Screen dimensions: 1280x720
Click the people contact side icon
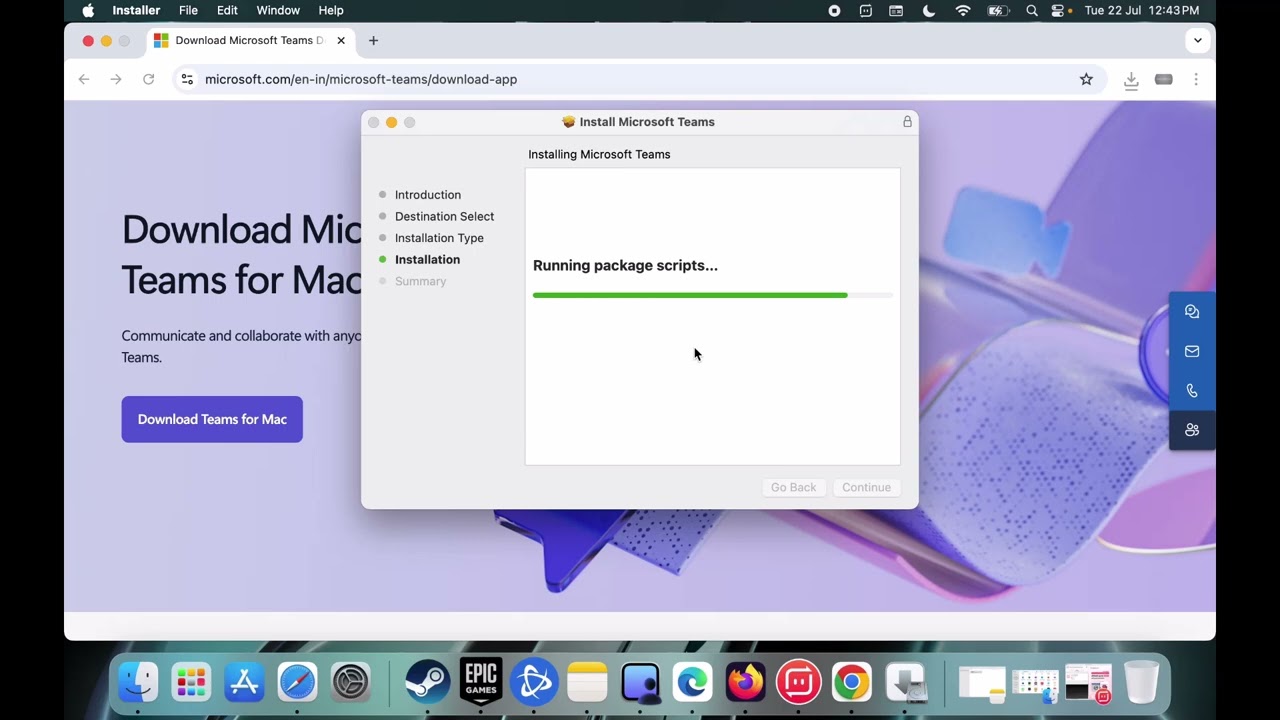pyautogui.click(x=1192, y=430)
